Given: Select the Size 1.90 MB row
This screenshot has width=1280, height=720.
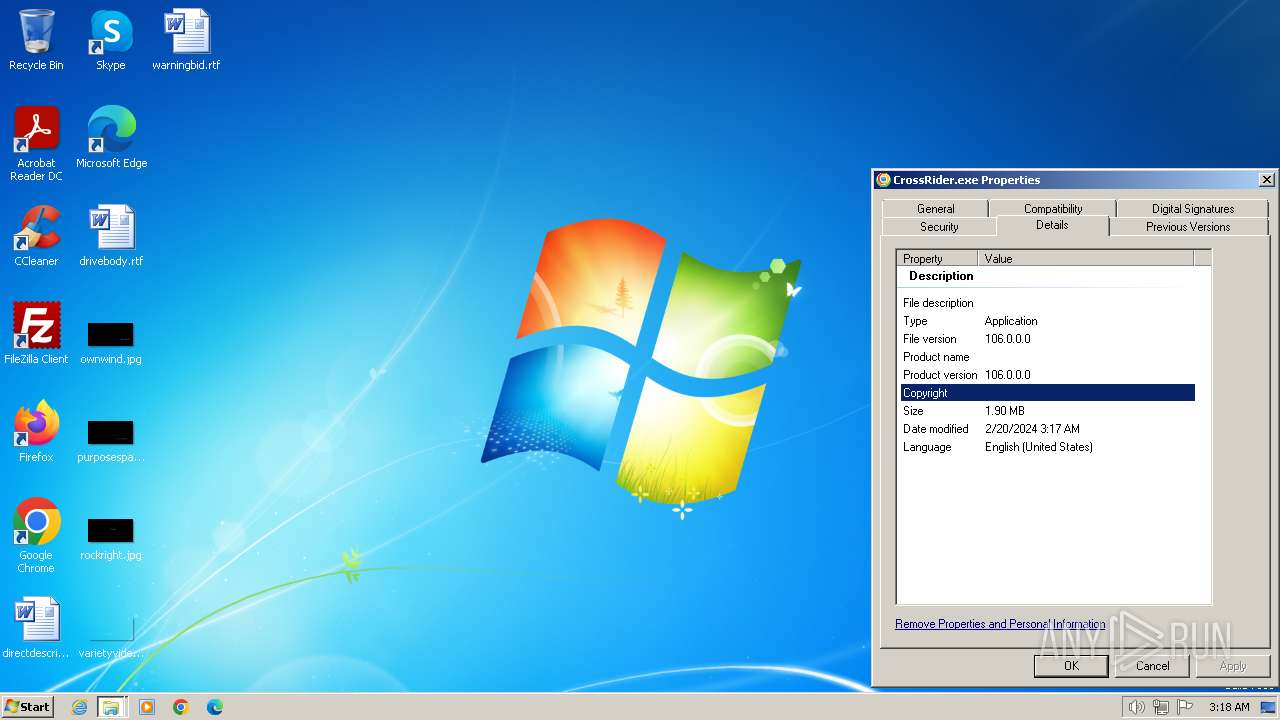Looking at the screenshot, I should pyautogui.click(x=1047, y=411).
